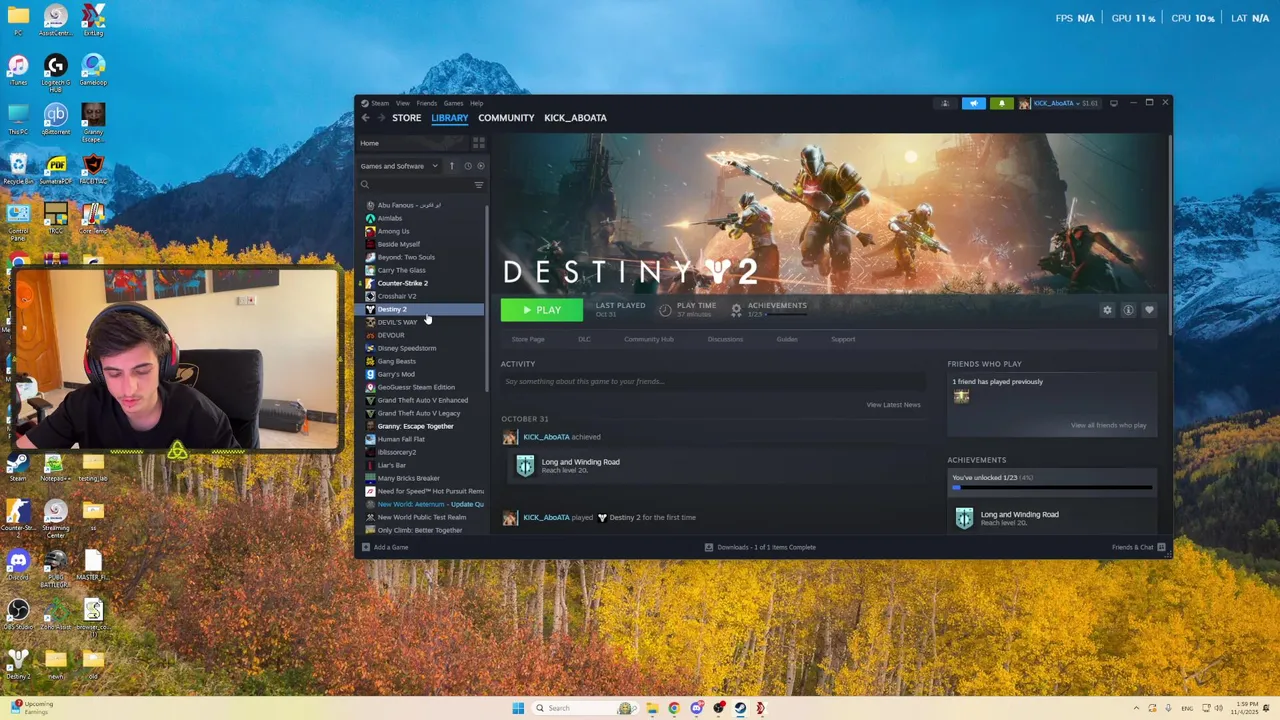Image resolution: width=1280 pixels, height=720 pixels.
Task: Open Destiny 2 desktop shortcut
Action: [x=18, y=664]
